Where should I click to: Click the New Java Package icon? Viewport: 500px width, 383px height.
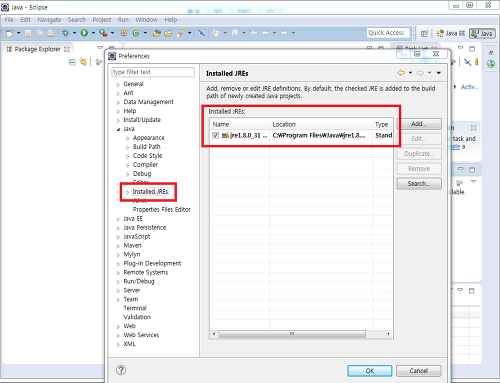click(124, 33)
